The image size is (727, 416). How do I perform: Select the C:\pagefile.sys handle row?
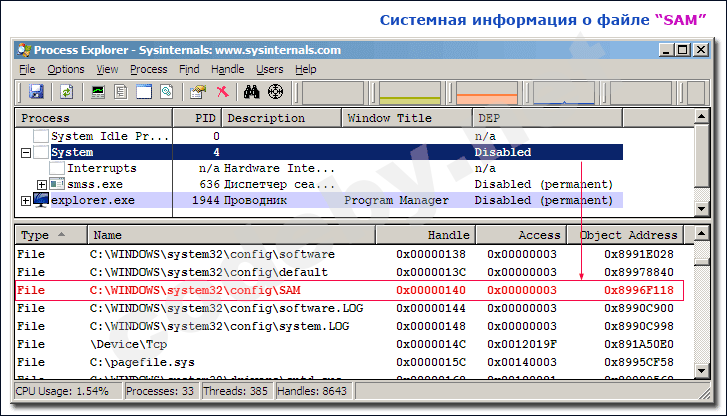[350, 362]
